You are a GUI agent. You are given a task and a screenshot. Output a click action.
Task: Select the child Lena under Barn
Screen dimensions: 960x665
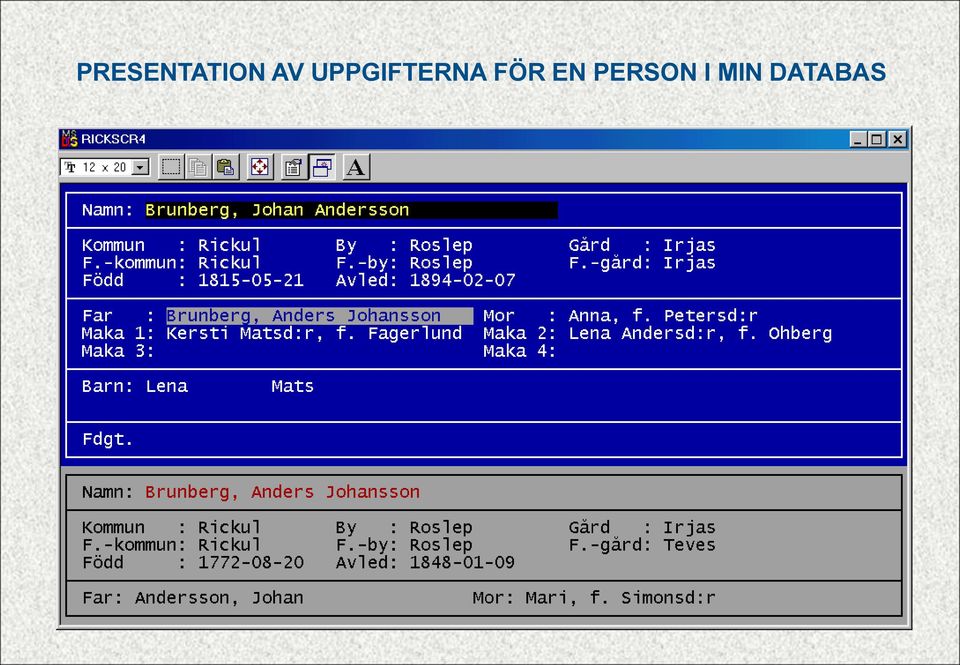167,386
